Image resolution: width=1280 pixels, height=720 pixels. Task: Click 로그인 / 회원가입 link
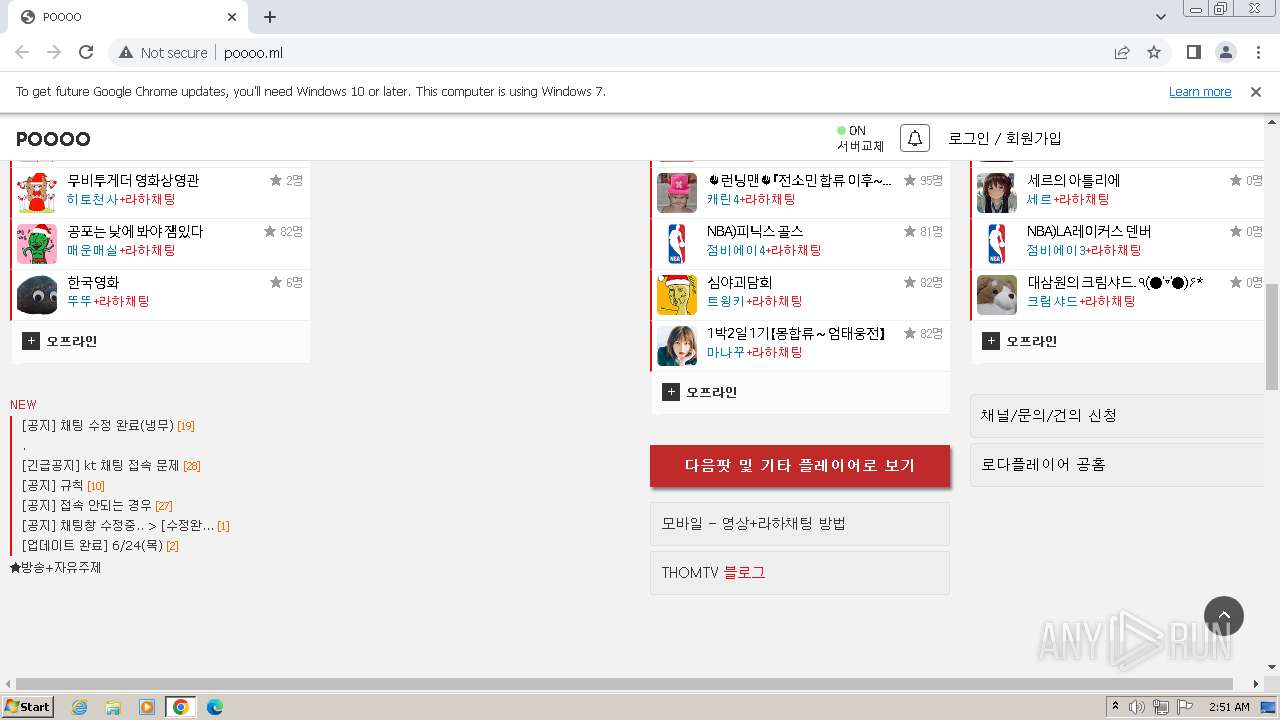(x=1005, y=138)
